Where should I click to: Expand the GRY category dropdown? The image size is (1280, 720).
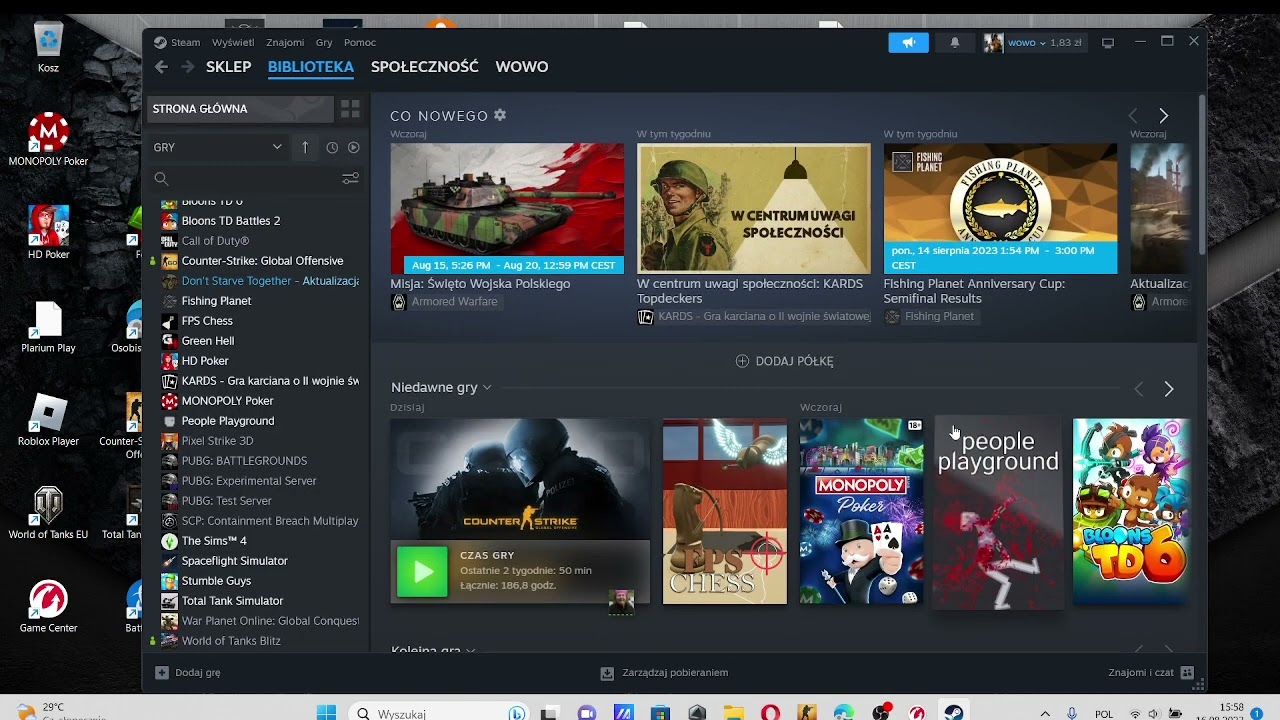[x=217, y=147]
